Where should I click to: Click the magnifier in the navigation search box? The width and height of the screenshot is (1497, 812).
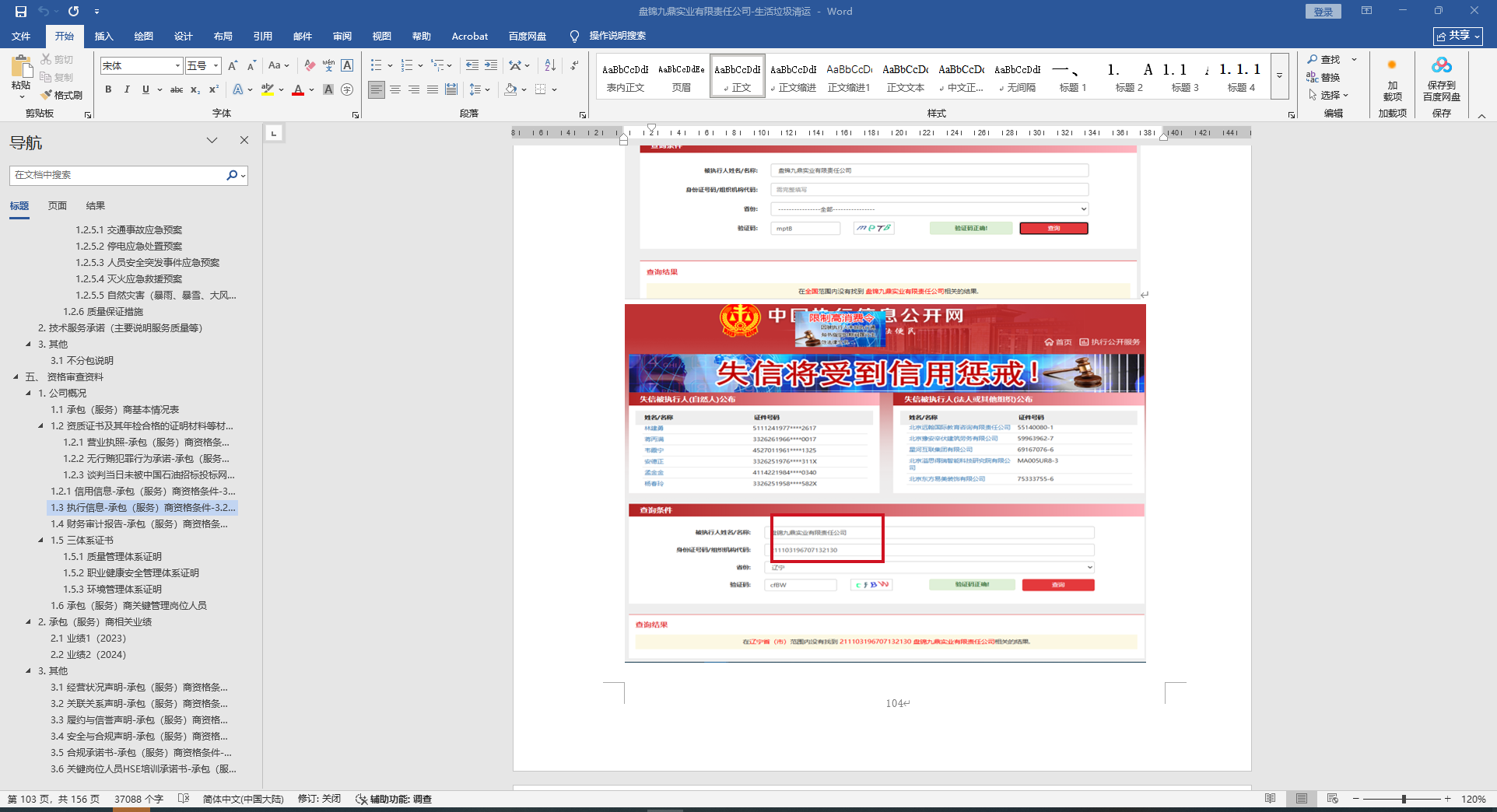tap(231, 175)
